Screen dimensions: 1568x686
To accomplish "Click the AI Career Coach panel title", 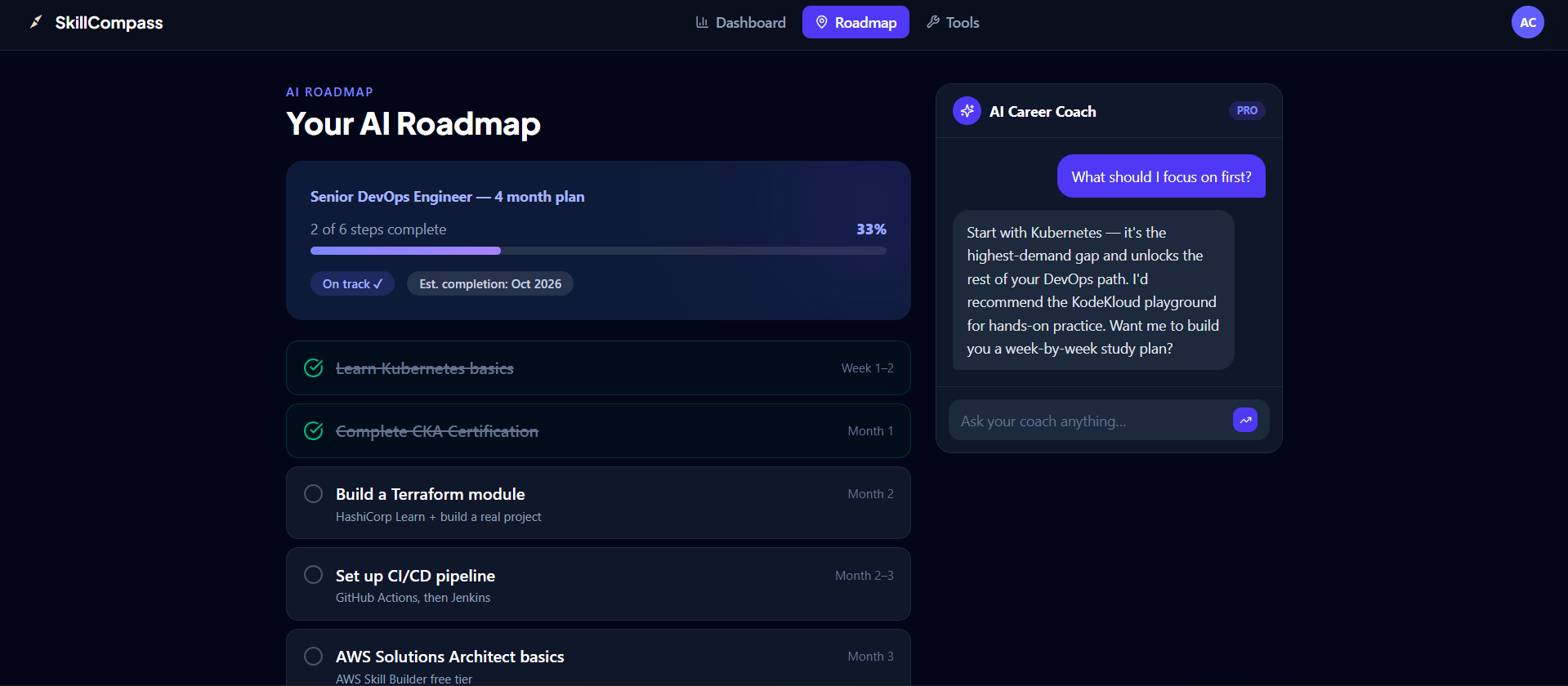I will coord(1043,112).
